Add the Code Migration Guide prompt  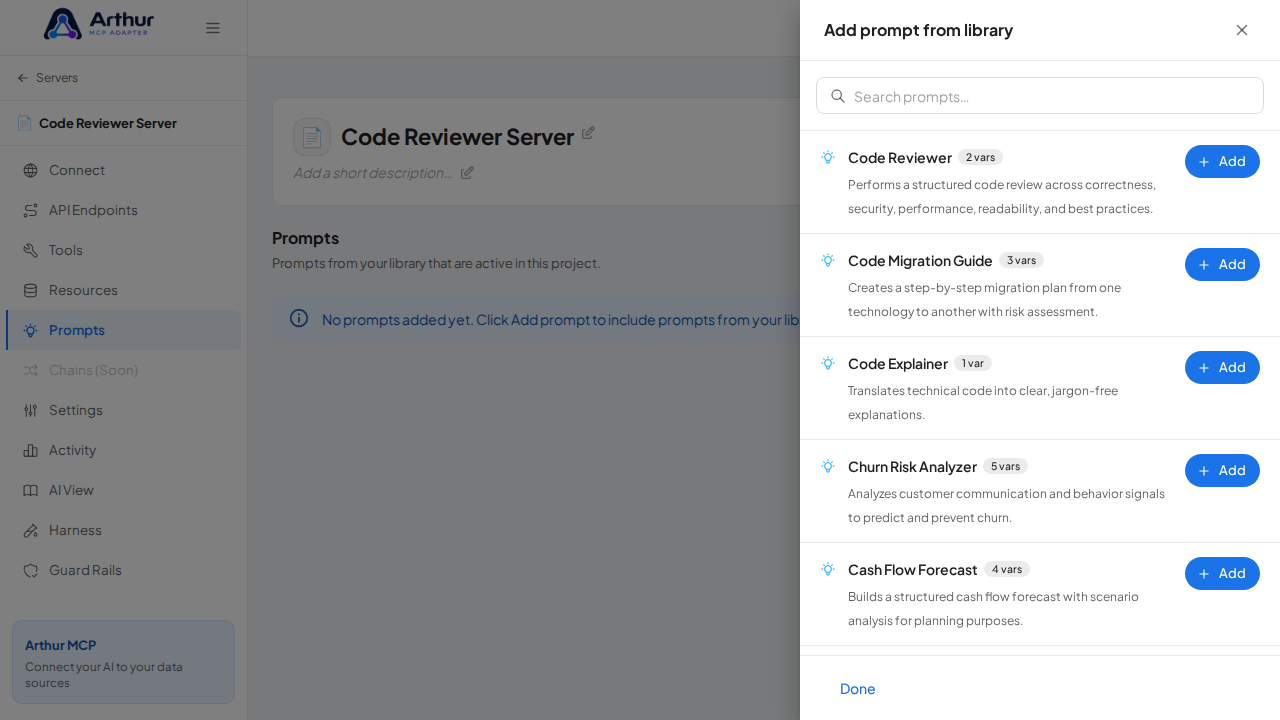[x=1222, y=264]
